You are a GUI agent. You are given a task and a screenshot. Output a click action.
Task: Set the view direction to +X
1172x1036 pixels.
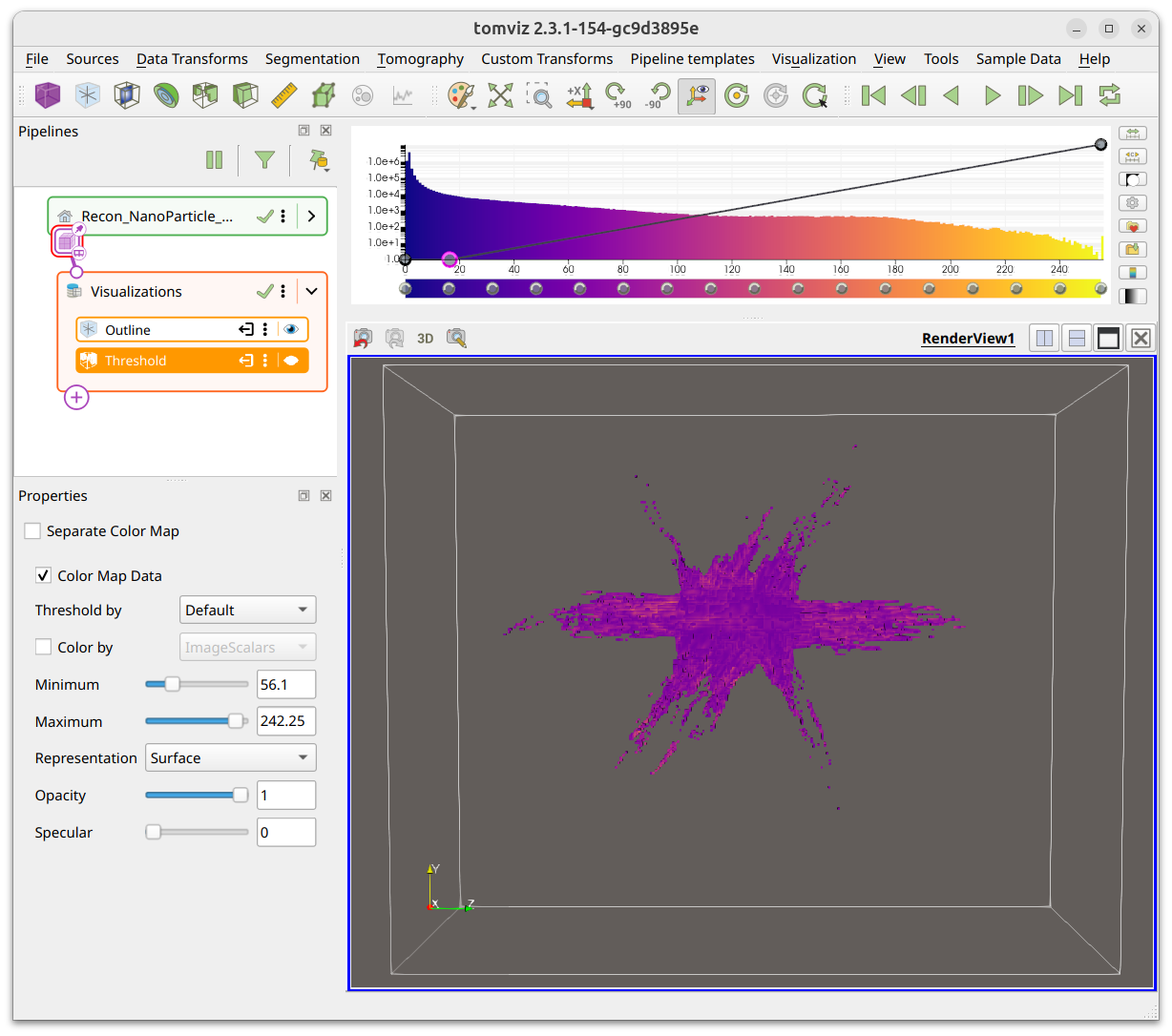coord(579,95)
